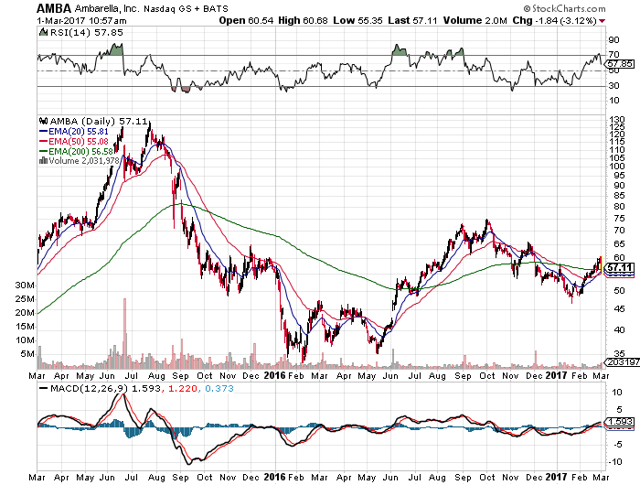Click the -10 level on MACD axis
This screenshot has height=485, width=640.
(x=616, y=462)
